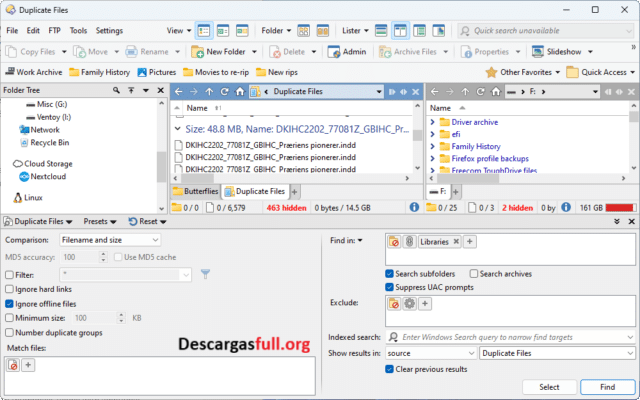This screenshot has width=640, height=400.
Task: Collapse the Size: 48.8 MB duplicate group
Action: click(177, 129)
